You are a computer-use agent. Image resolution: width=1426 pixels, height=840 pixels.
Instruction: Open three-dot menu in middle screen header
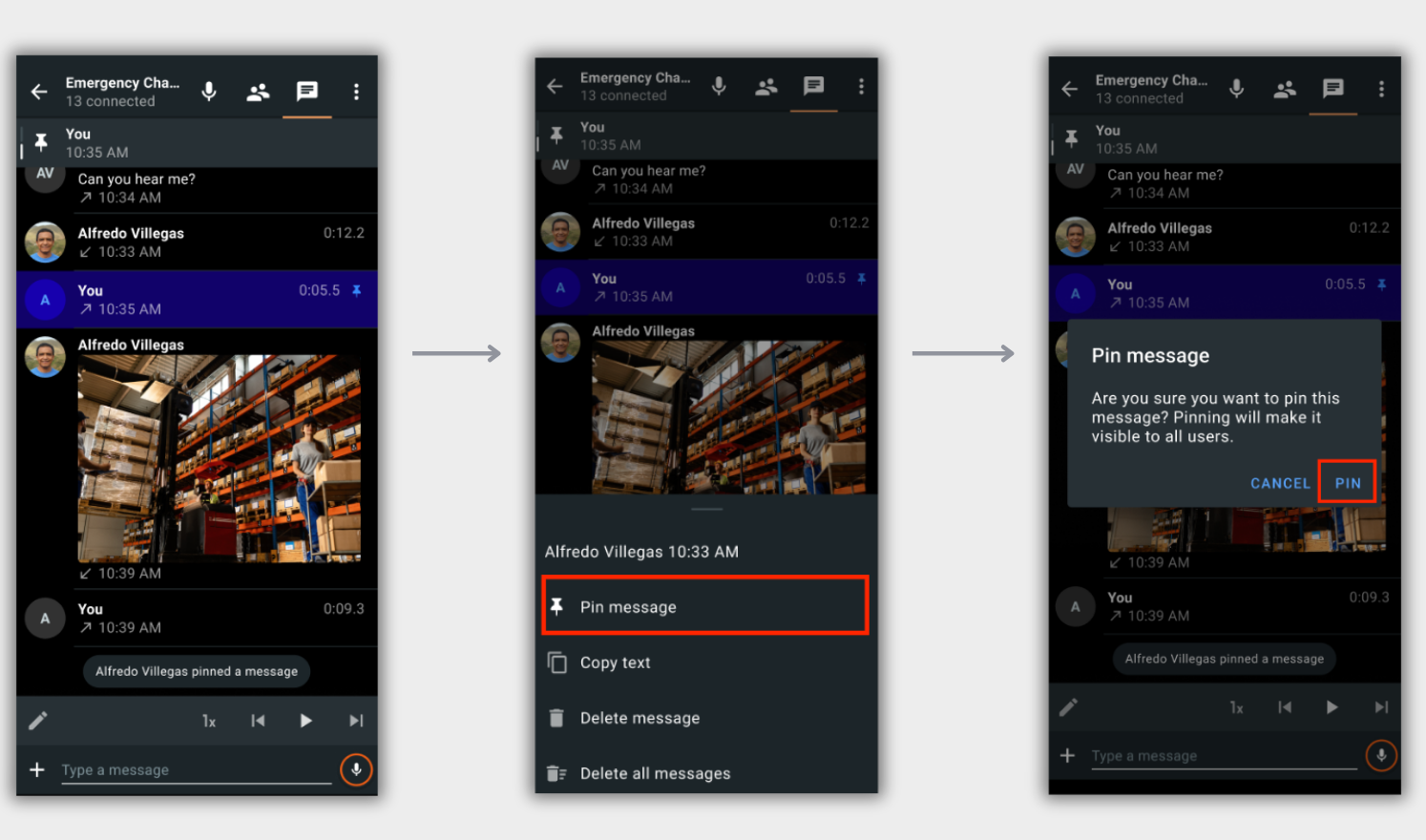(x=861, y=87)
